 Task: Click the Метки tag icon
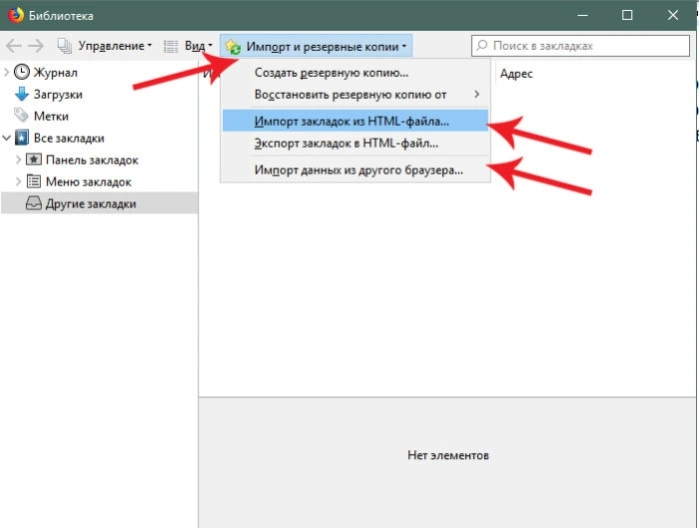tap(21, 116)
